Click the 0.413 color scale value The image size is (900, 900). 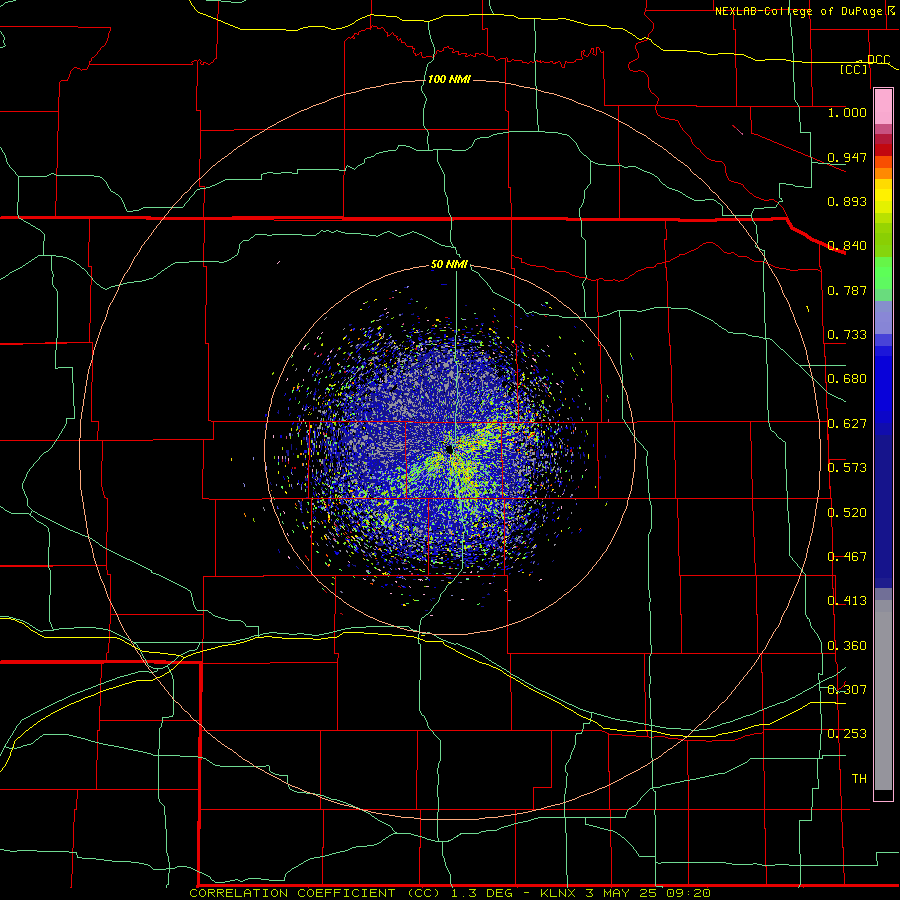coord(847,601)
